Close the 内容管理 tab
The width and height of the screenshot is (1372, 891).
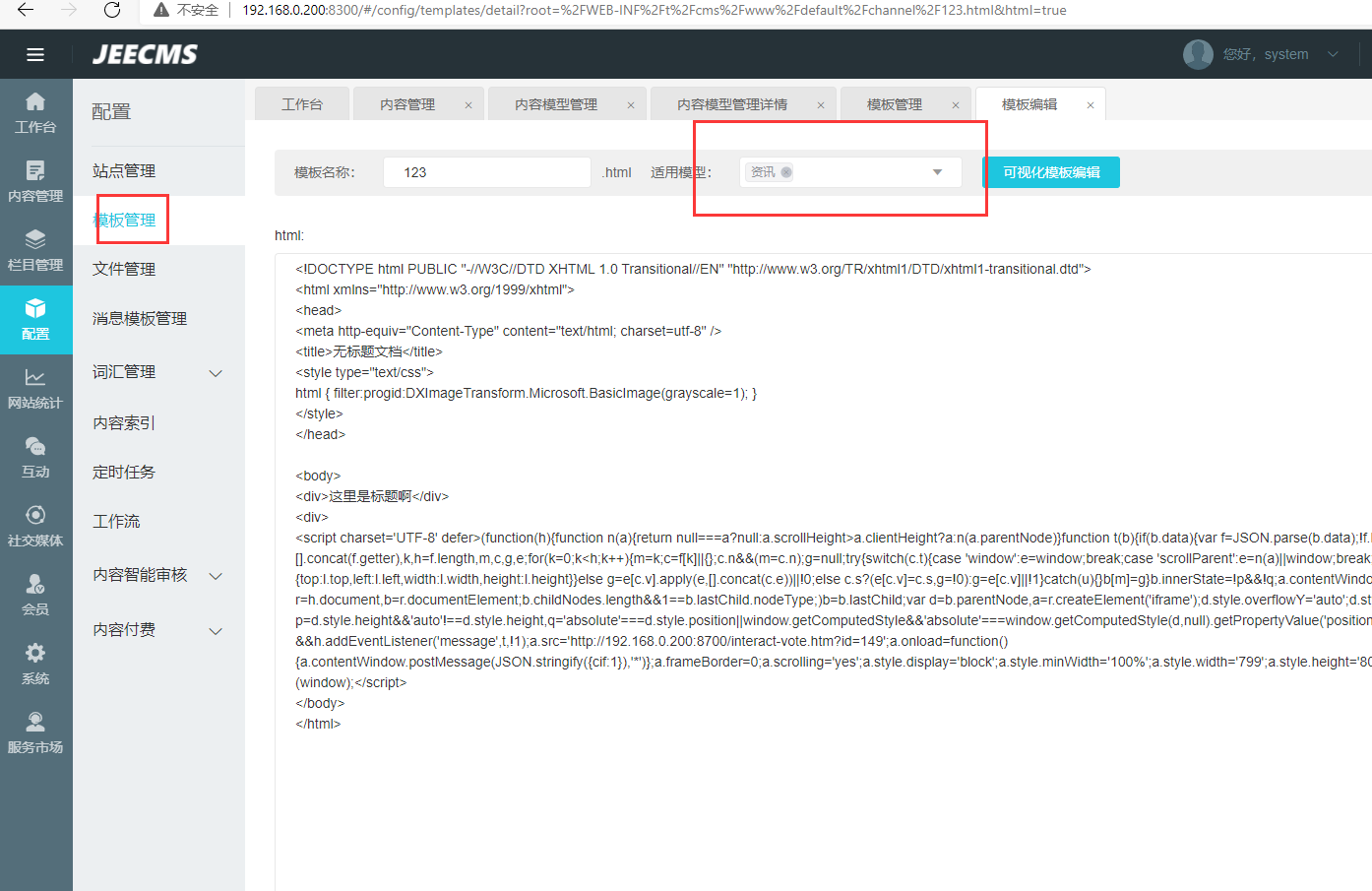[x=468, y=105]
